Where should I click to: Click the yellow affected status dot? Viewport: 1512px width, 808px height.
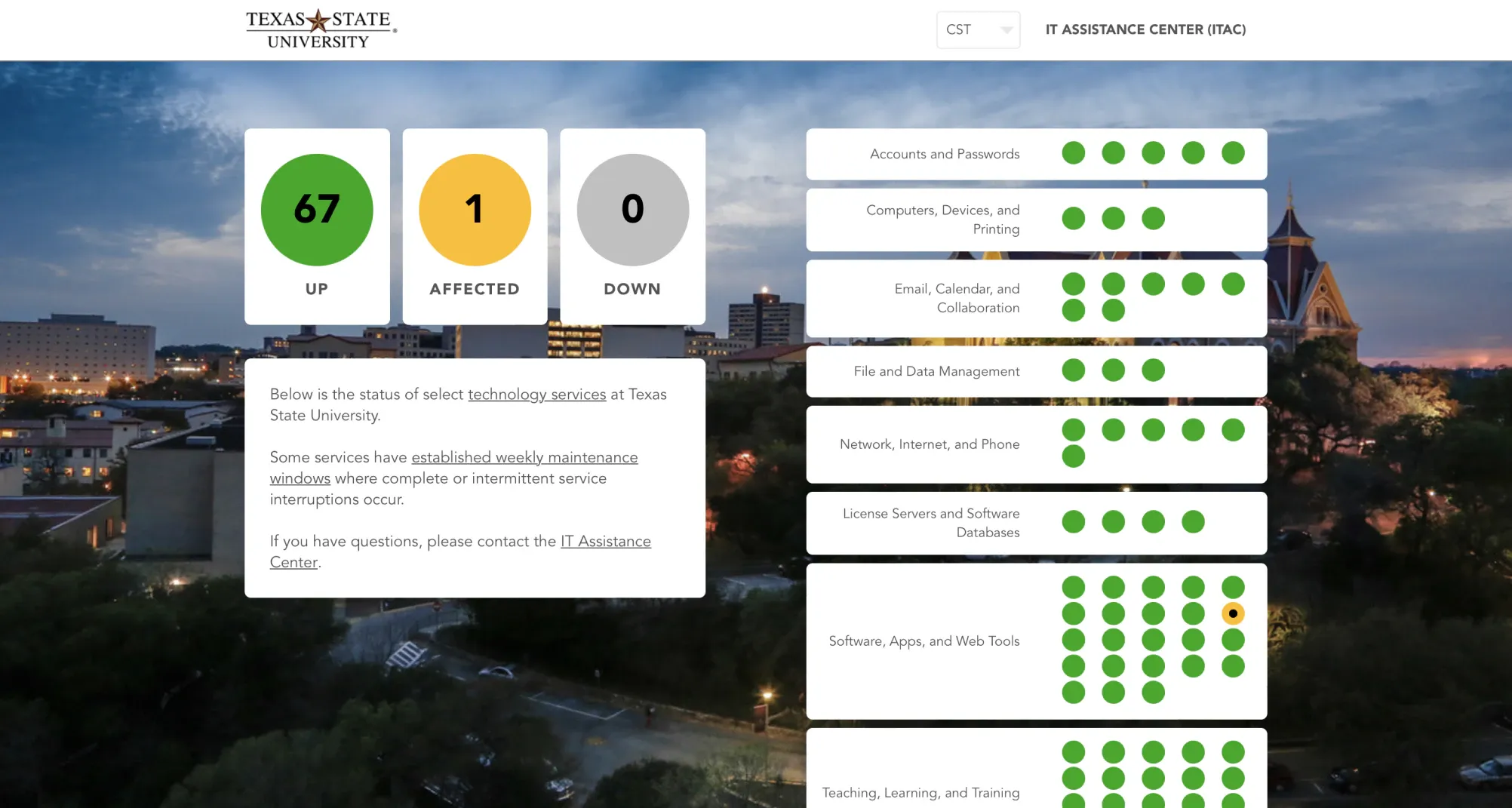[1233, 613]
